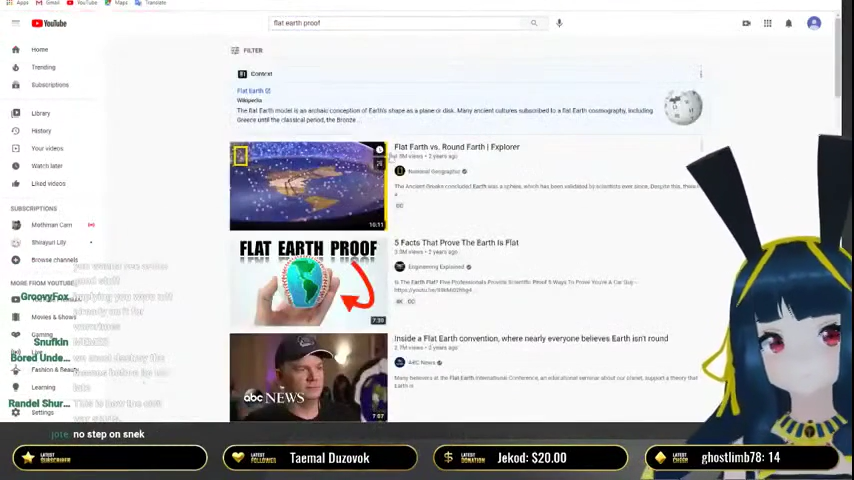Screen dimensions: 854x480
Task: Click Engineering Explained channel avatar
Action: [x=400, y=267]
